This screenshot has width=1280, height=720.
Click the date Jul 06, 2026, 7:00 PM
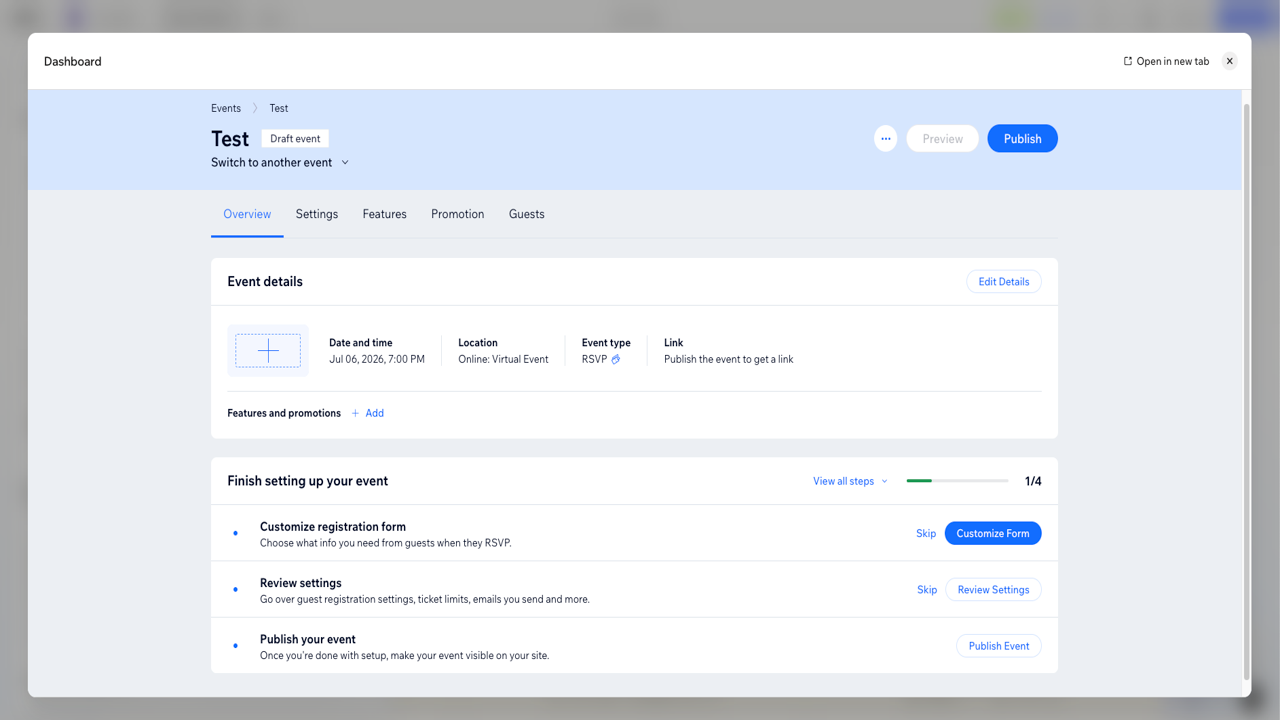tap(377, 359)
